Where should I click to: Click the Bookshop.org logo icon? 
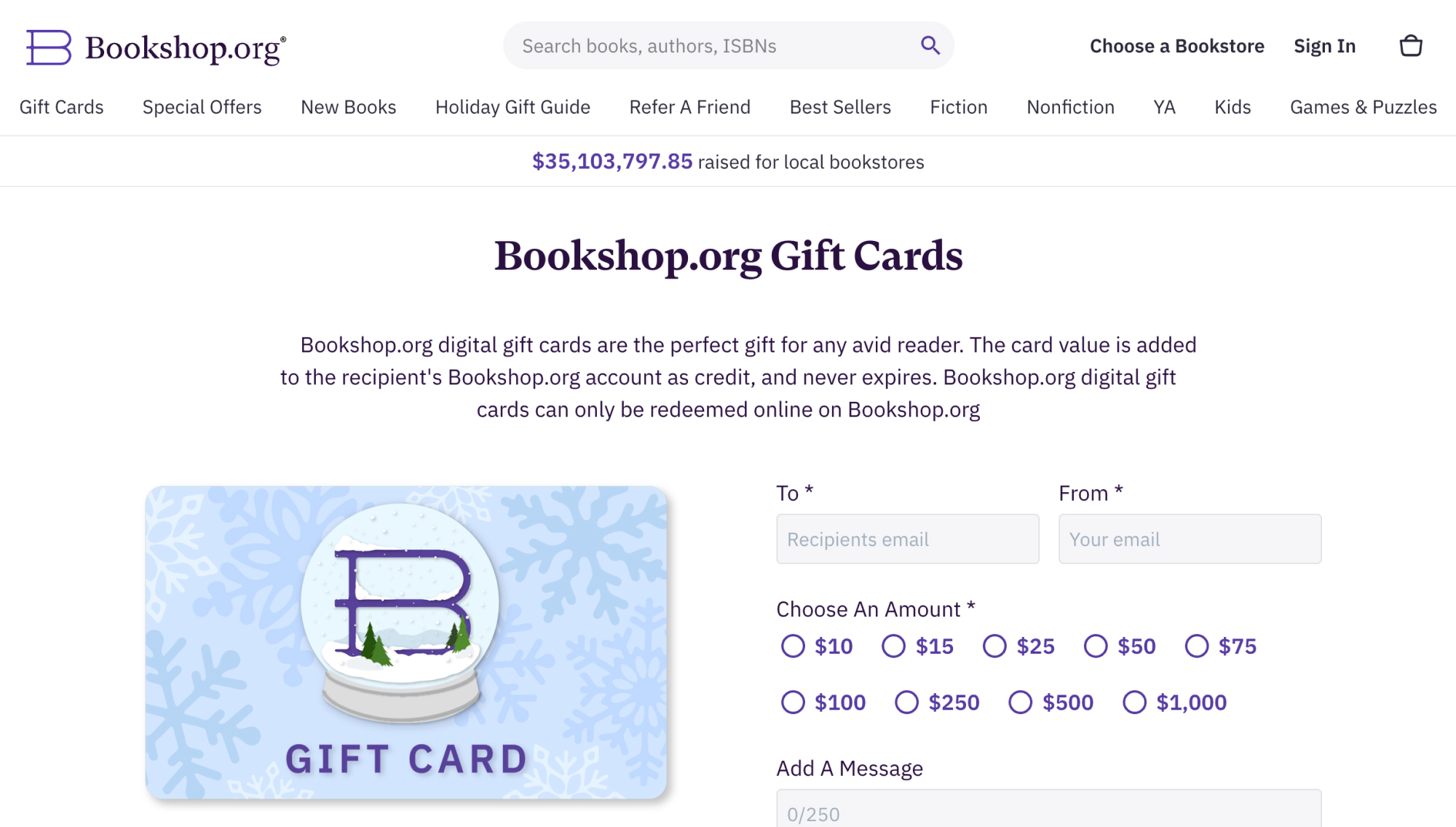click(x=49, y=47)
